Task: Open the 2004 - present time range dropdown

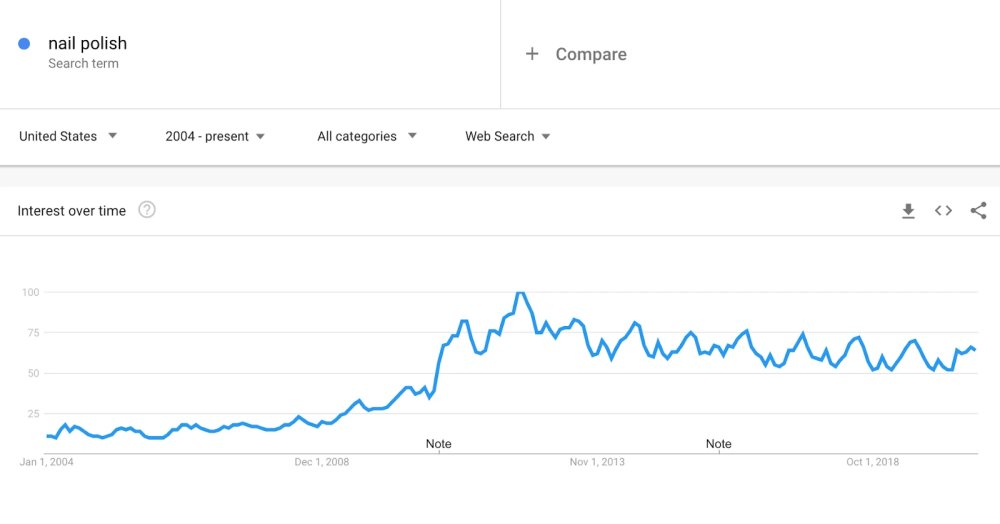Action: click(215, 136)
